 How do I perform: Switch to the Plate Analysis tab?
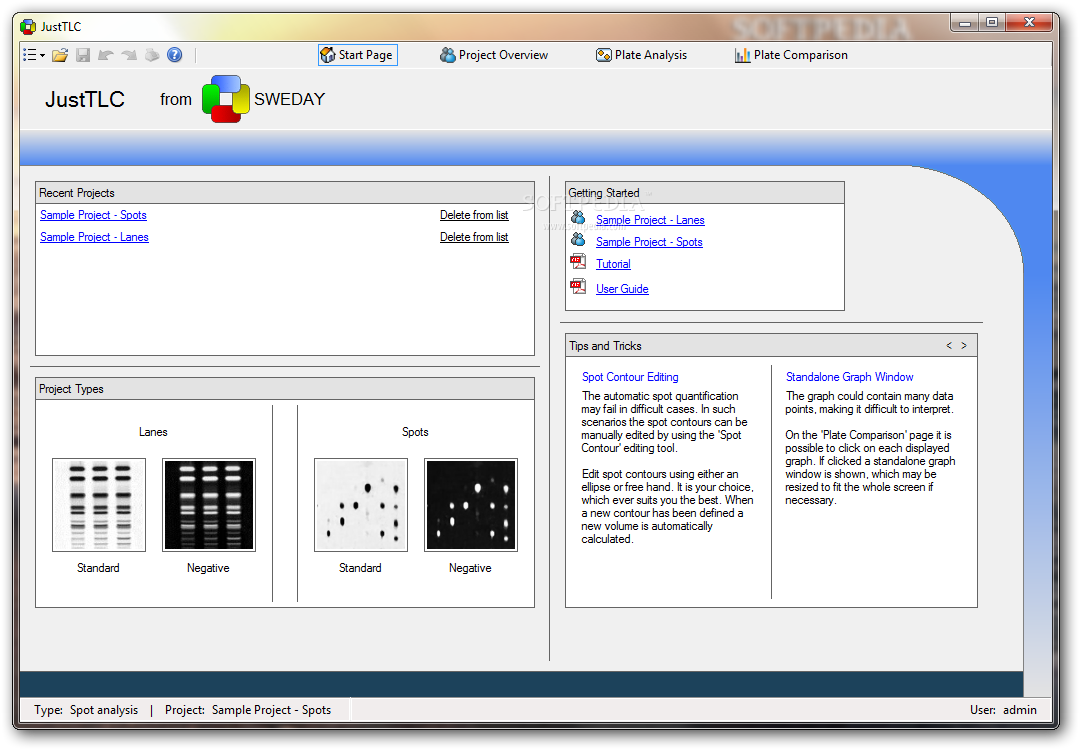click(x=641, y=55)
